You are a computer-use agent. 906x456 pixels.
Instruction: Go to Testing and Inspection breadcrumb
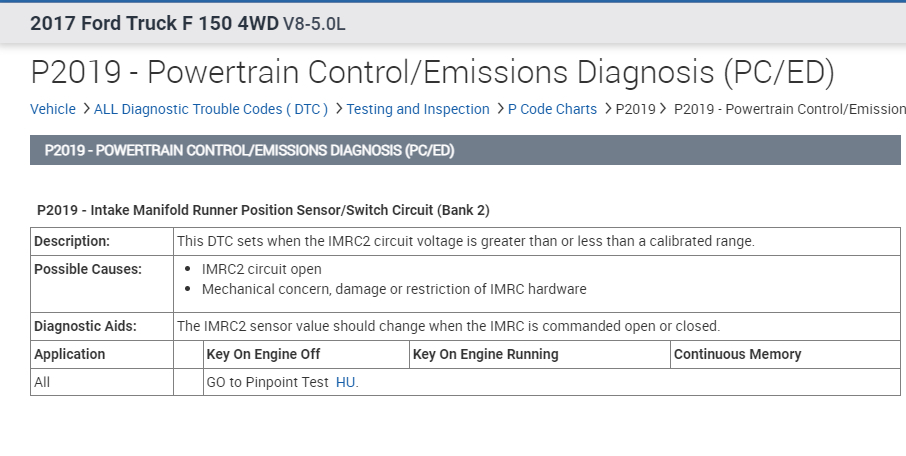[x=418, y=109]
